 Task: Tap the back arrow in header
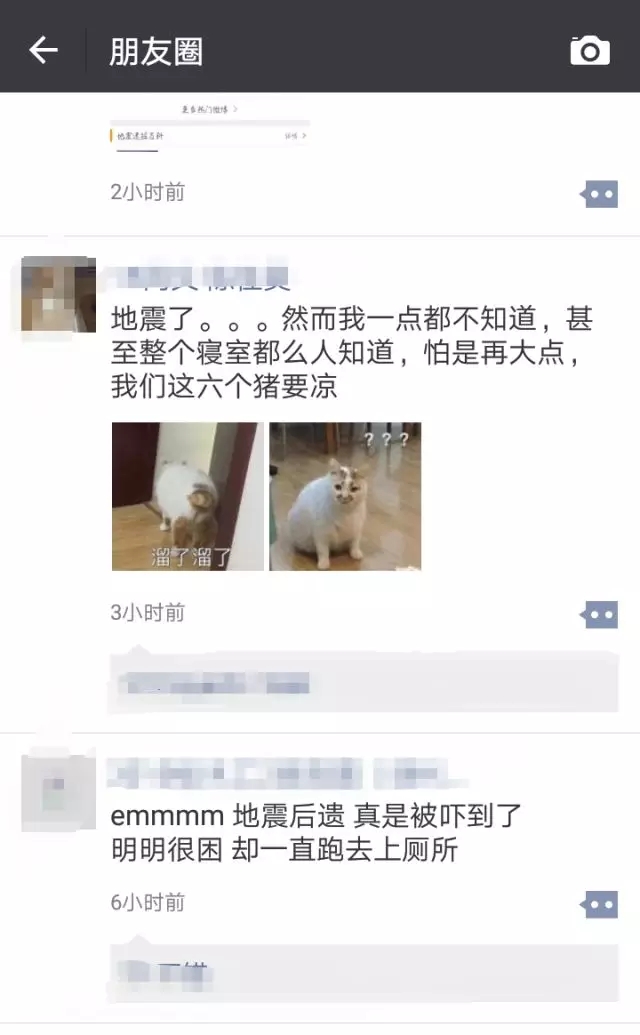44,50
